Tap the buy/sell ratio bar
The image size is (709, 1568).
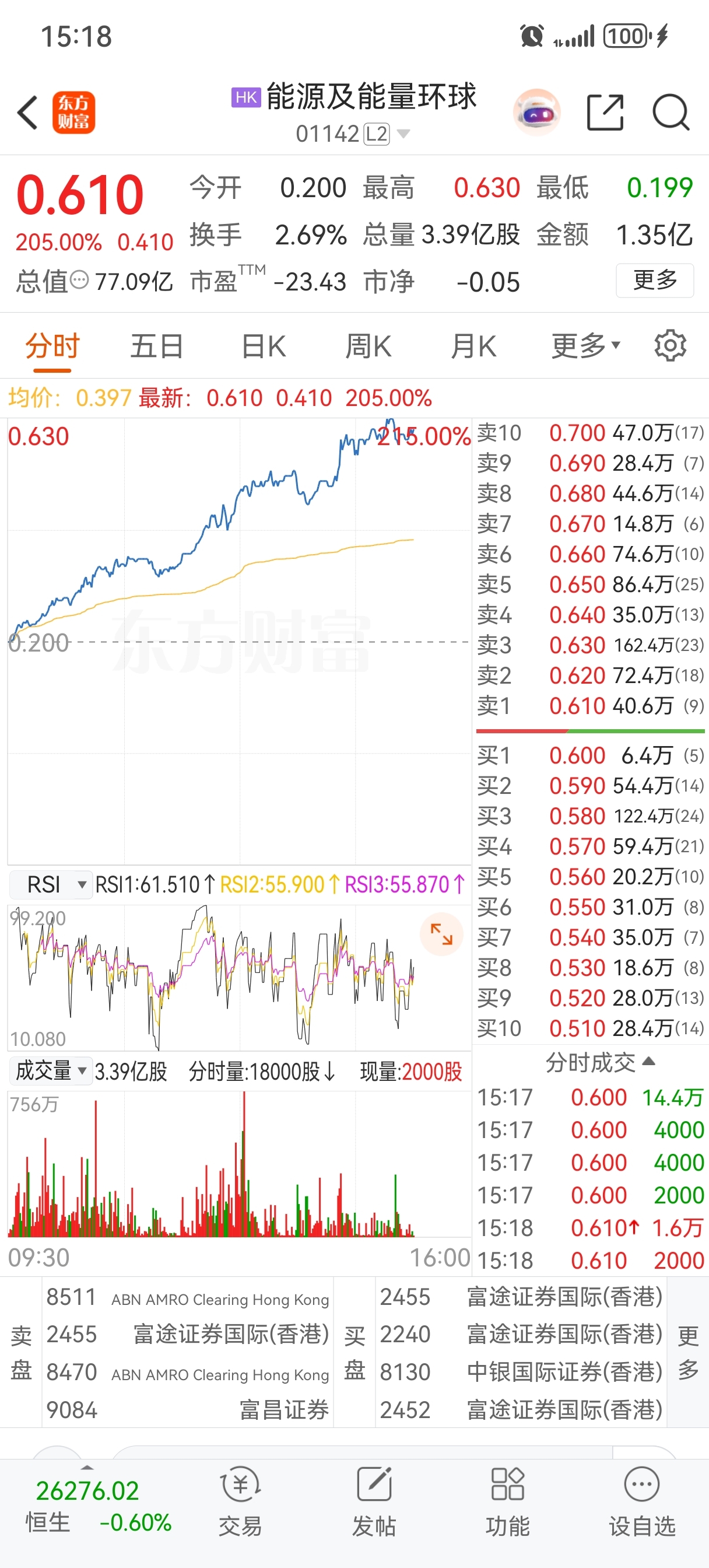coord(590,730)
